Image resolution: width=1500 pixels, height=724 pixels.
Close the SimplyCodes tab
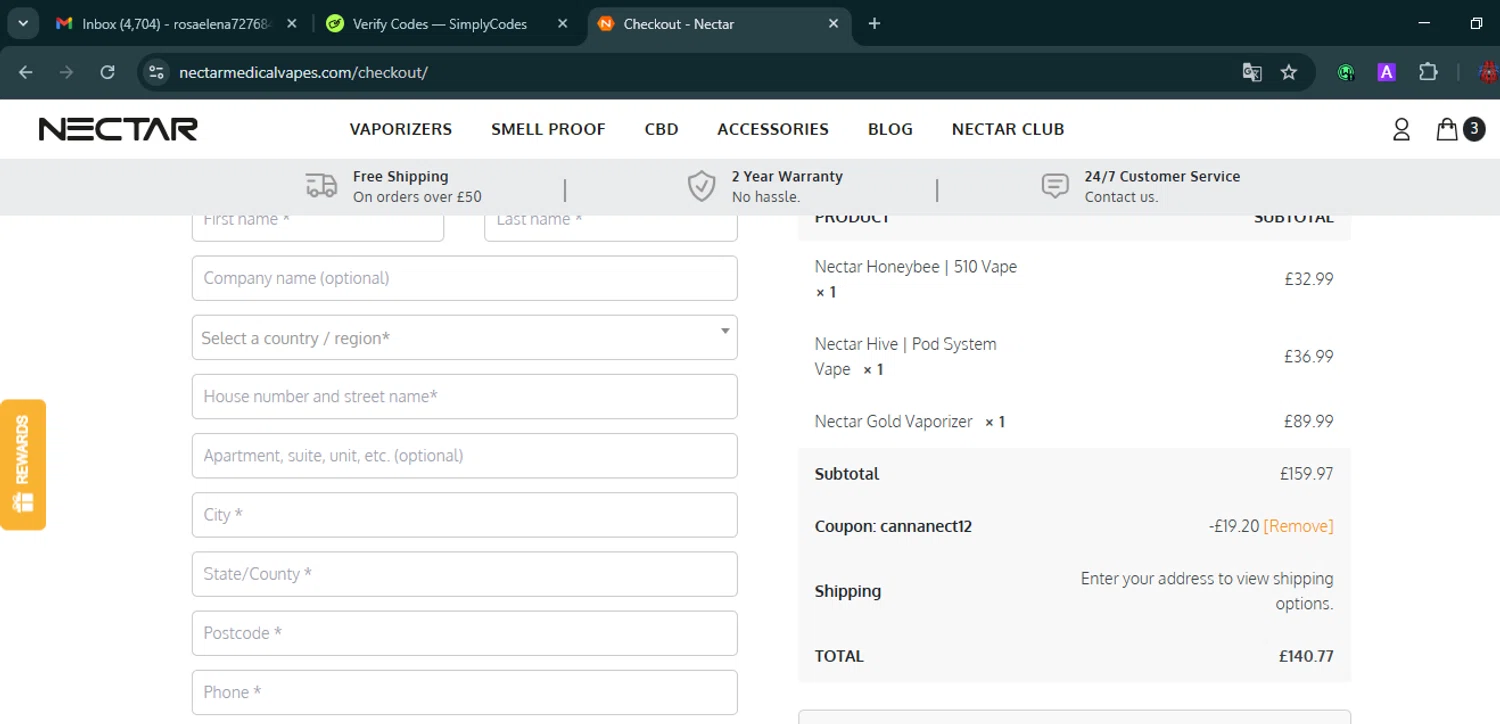tap(563, 24)
